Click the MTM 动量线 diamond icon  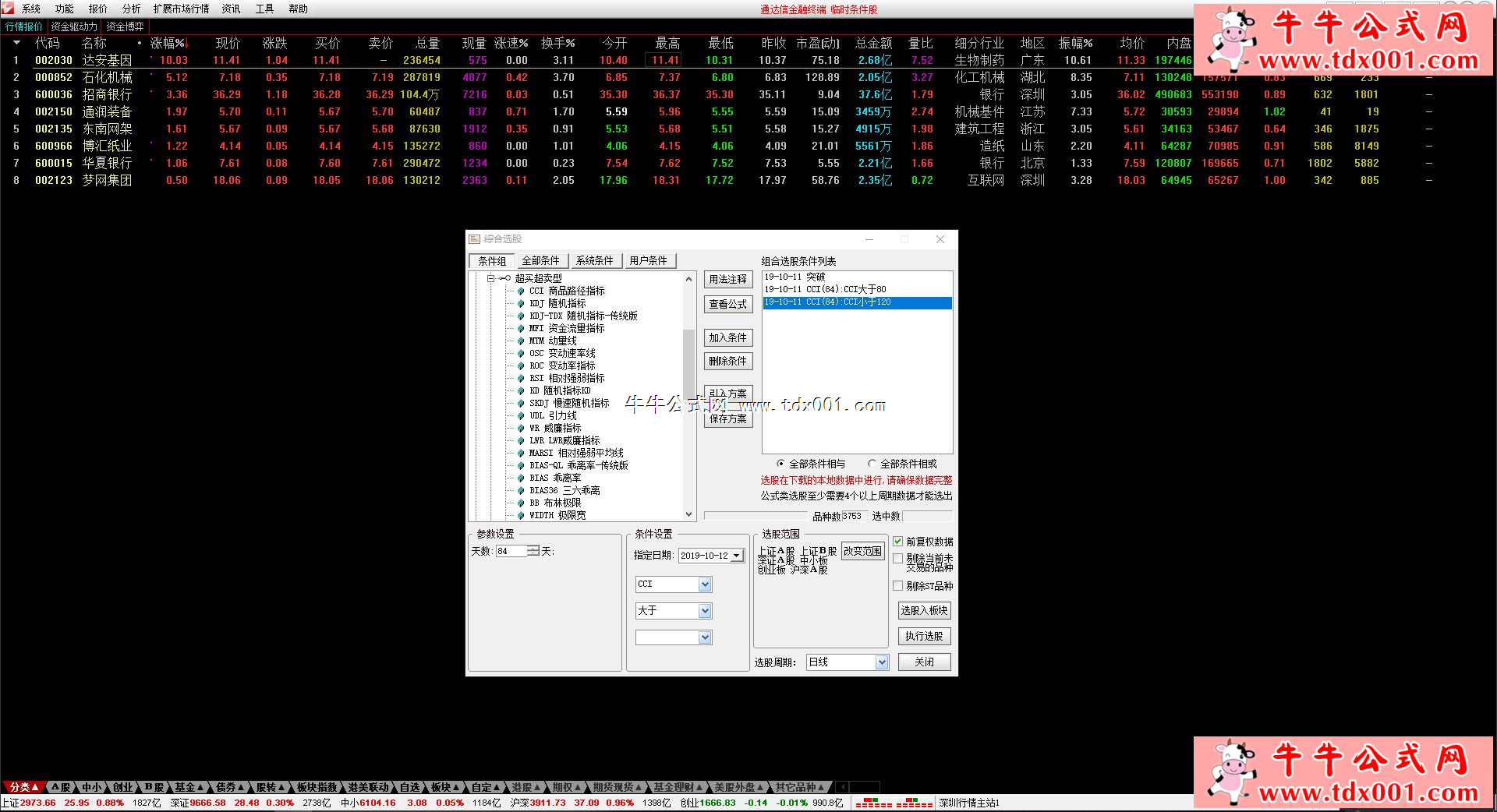[521, 341]
